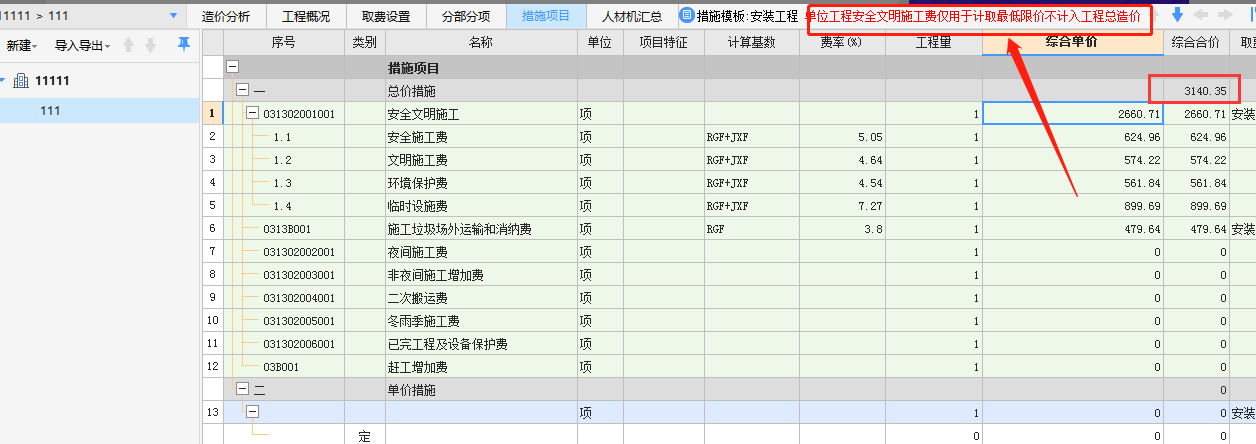Click the 项目特征 column header
Viewport: 1256px width, 444px height.
coord(664,42)
